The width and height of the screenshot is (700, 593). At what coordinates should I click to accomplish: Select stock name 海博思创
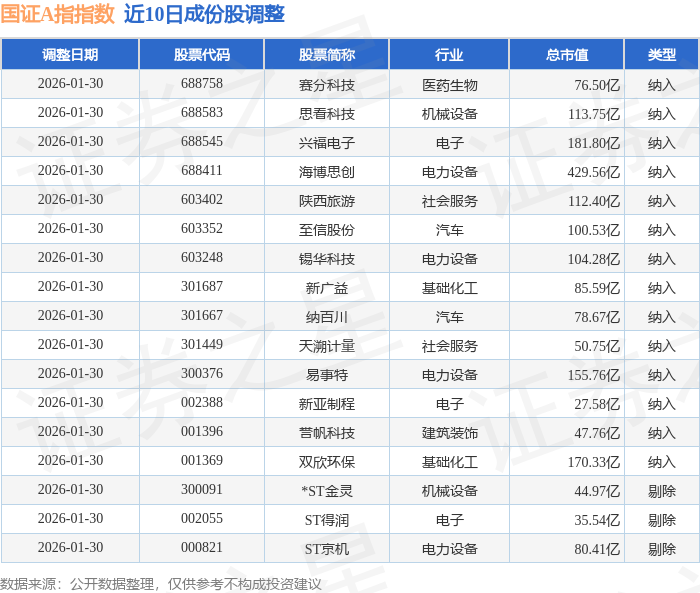point(327,172)
